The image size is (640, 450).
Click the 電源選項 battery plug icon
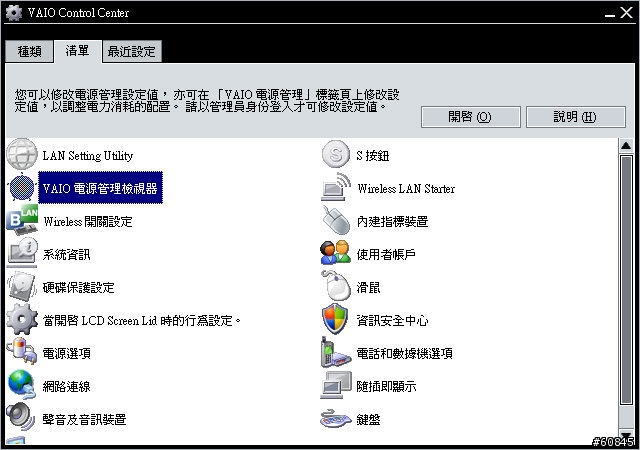(22, 352)
